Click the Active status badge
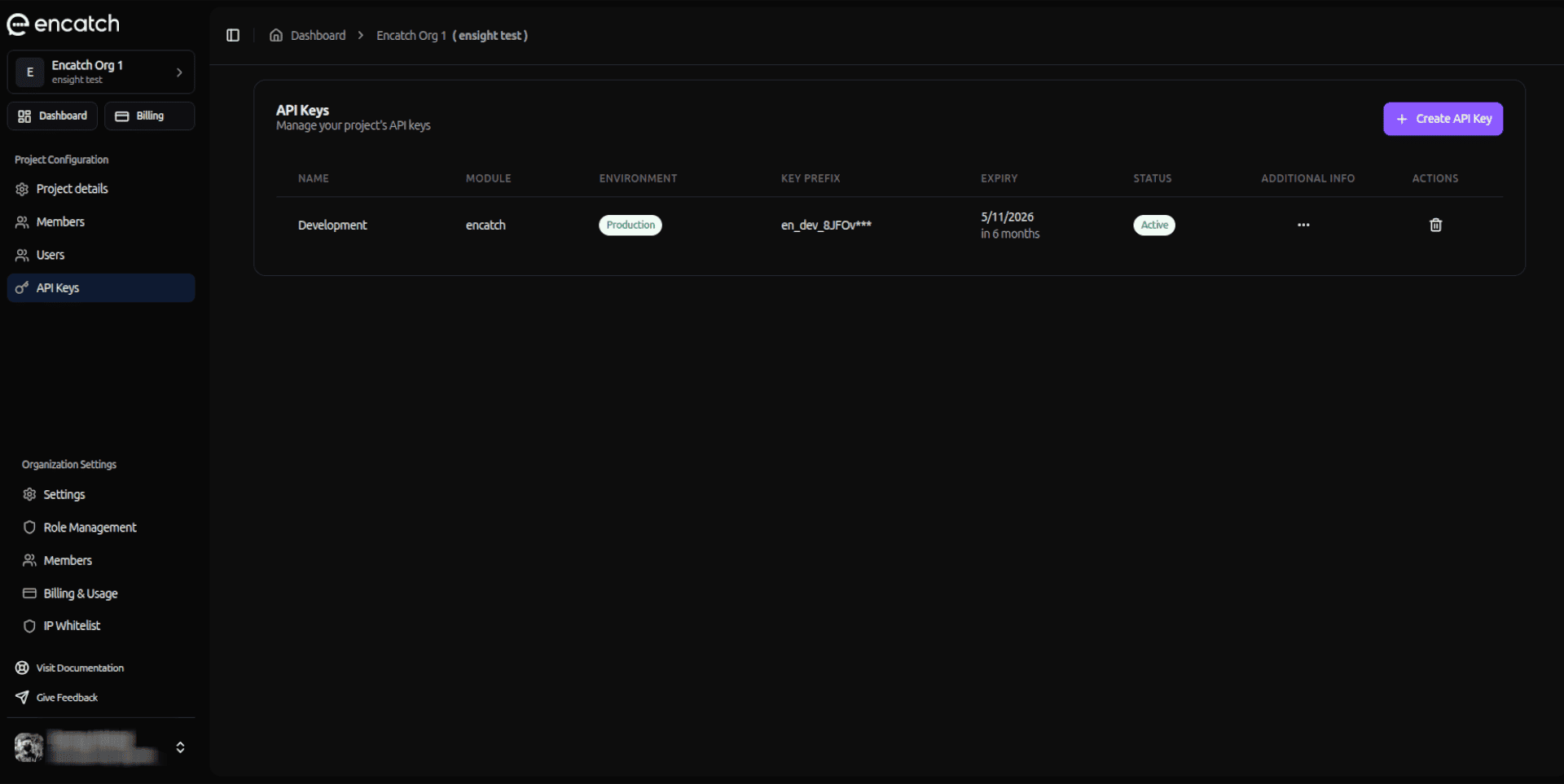This screenshot has height=784, width=1564. point(1153,226)
